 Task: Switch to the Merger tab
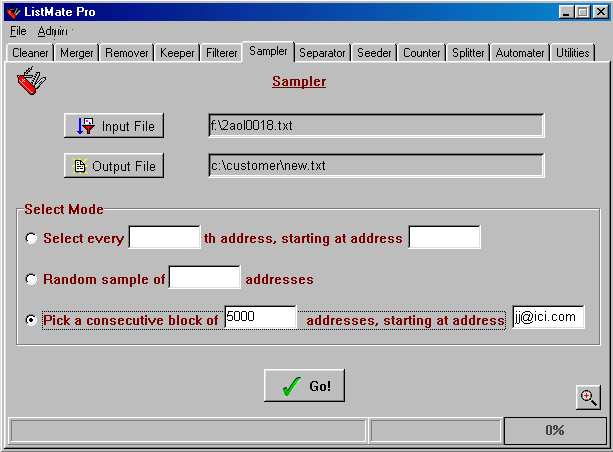tap(77, 53)
